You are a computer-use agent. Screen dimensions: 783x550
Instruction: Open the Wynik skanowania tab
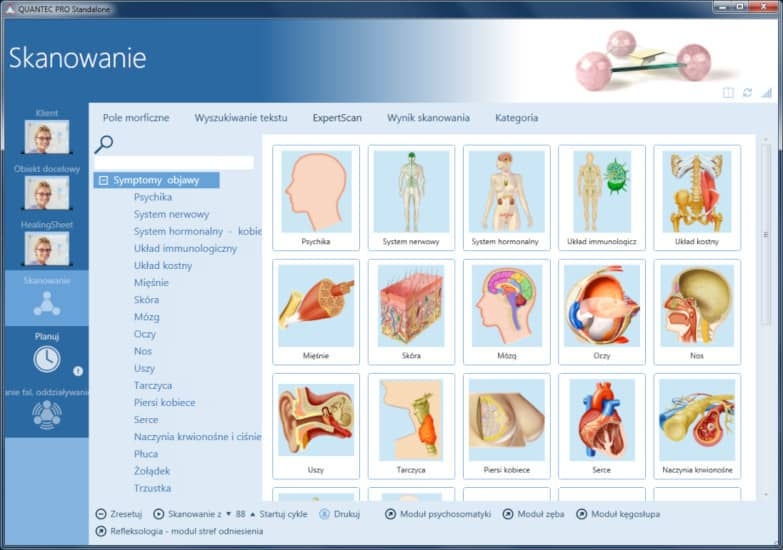[428, 118]
